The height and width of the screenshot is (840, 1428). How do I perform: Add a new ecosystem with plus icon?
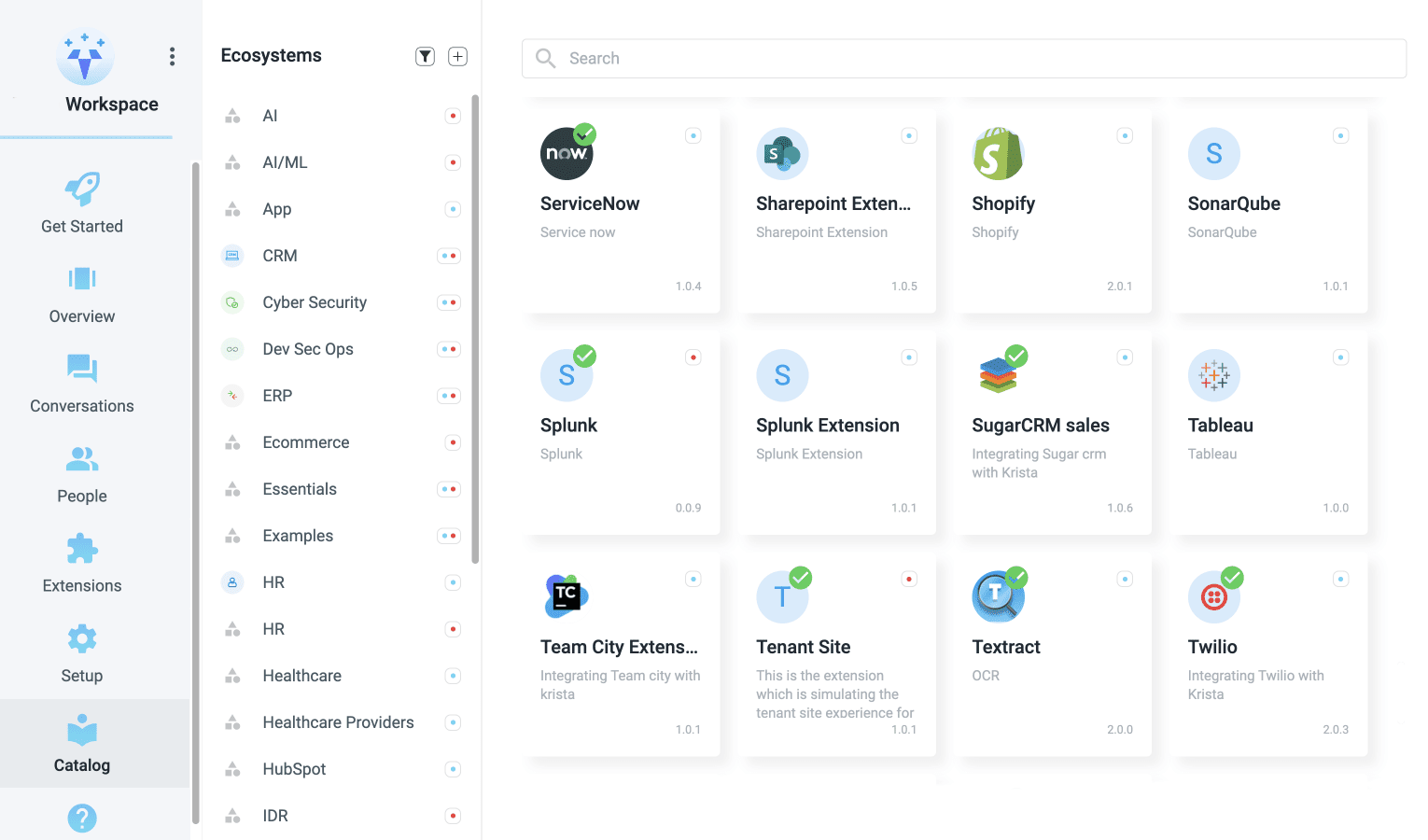(x=457, y=57)
